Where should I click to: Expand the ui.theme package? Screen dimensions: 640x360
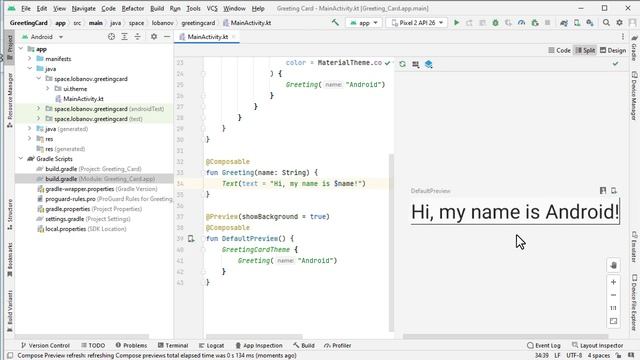[48, 89]
